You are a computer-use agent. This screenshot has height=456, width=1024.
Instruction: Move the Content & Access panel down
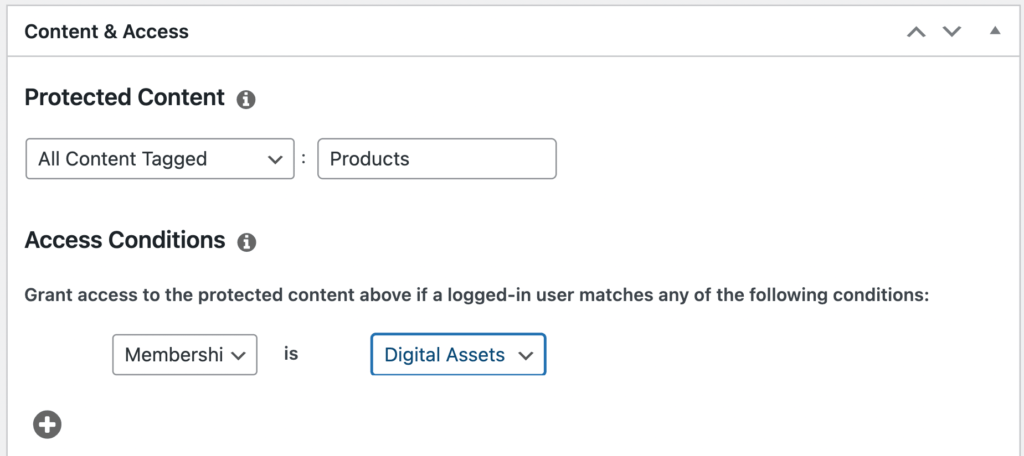coord(952,31)
